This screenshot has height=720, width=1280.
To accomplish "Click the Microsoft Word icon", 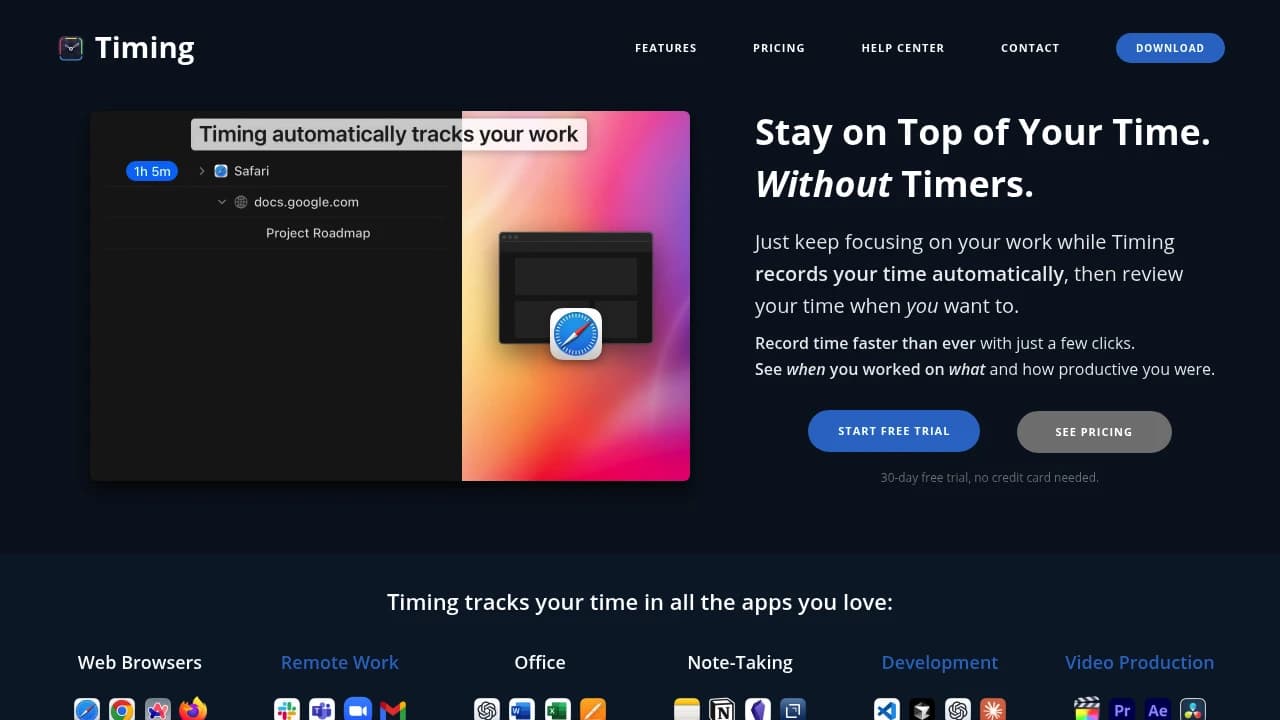I will click(522, 709).
